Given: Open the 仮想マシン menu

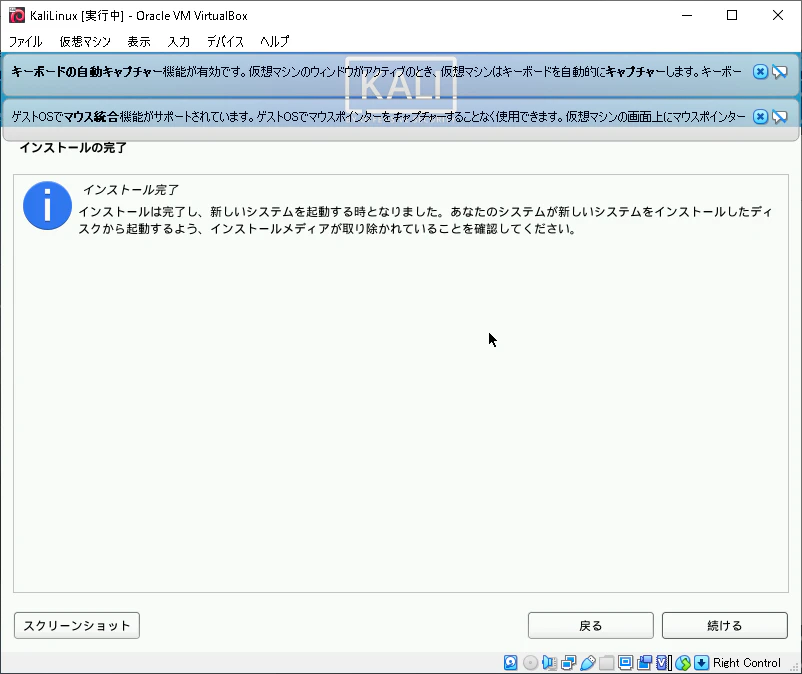Looking at the screenshot, I should 85,41.
